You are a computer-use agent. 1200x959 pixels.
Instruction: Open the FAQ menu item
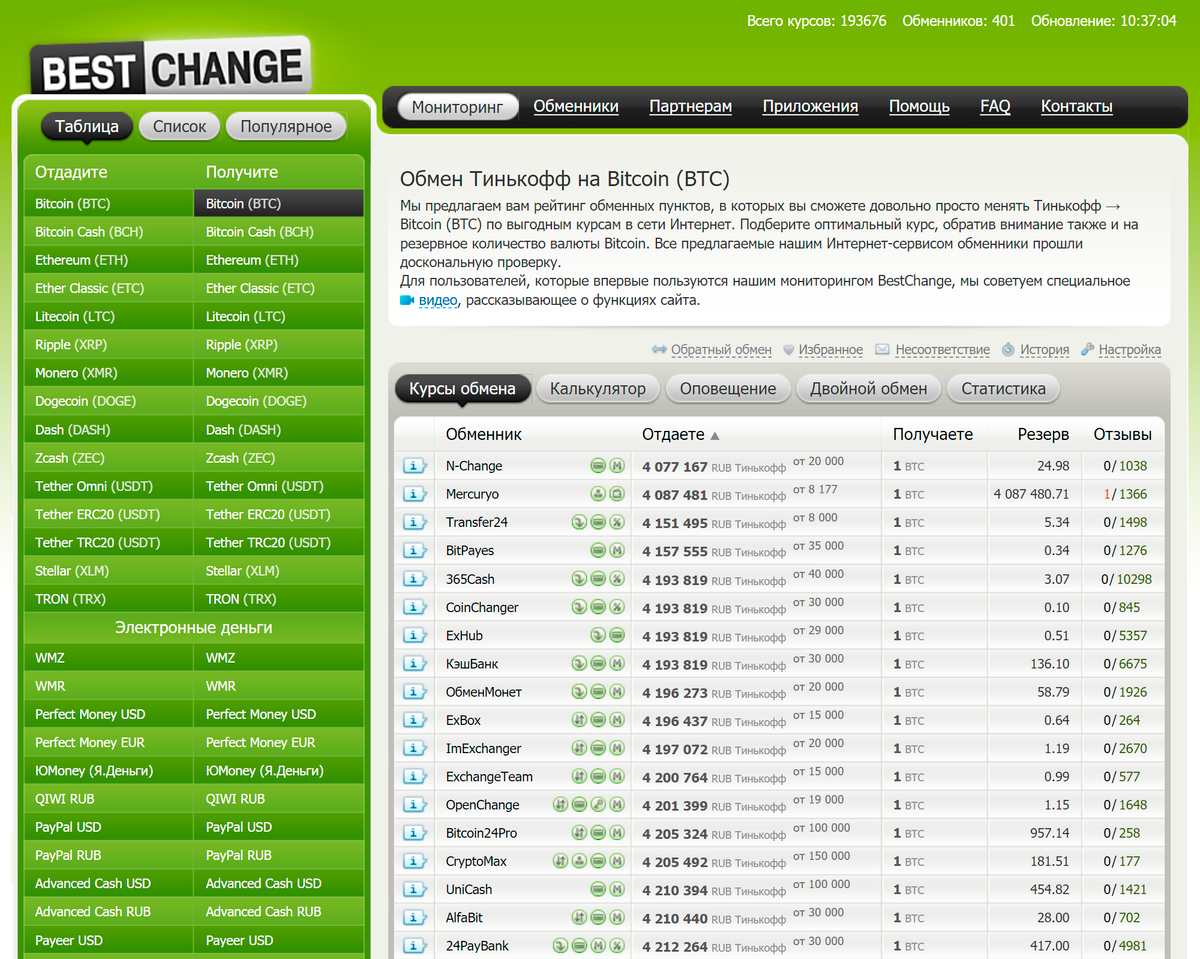click(995, 107)
